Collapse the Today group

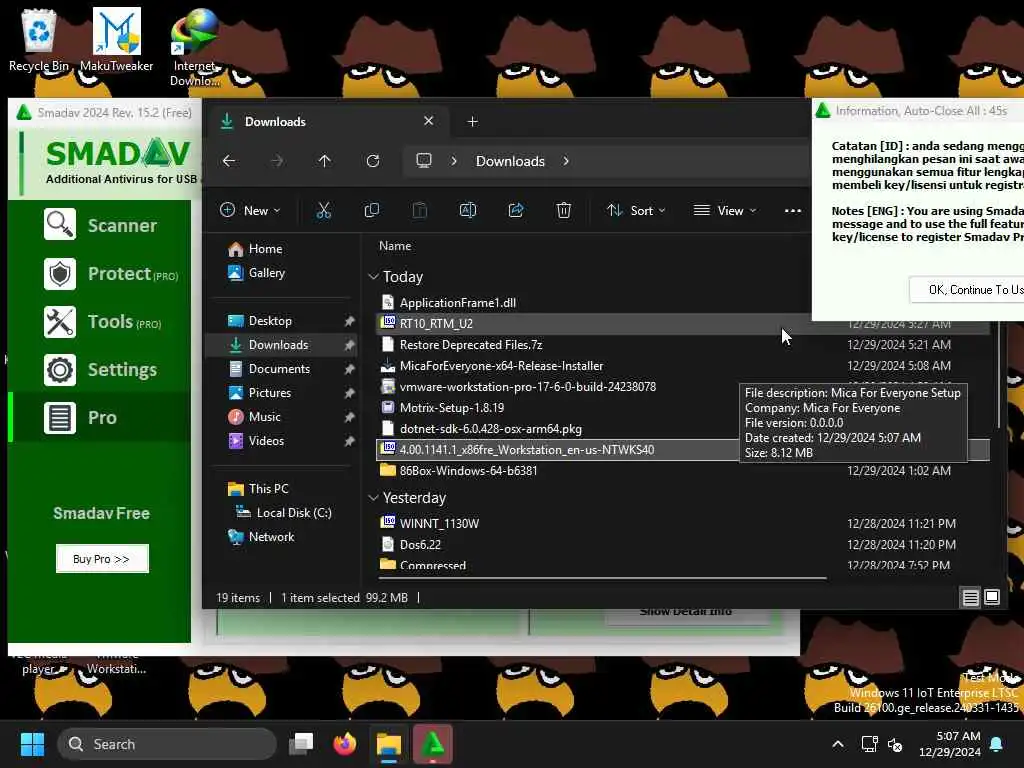(374, 277)
